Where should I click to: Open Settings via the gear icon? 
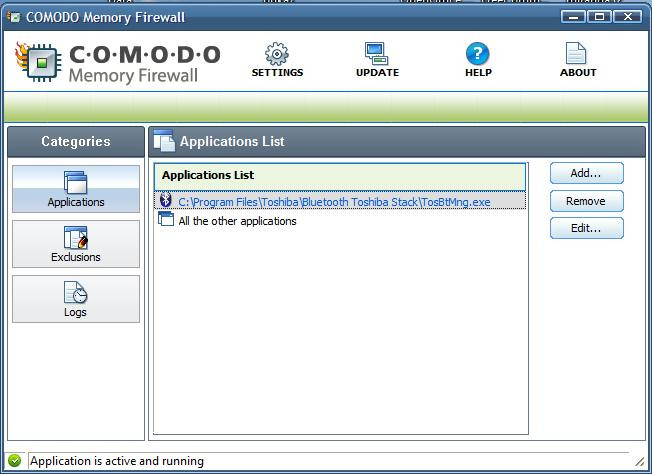pyautogui.click(x=277, y=54)
